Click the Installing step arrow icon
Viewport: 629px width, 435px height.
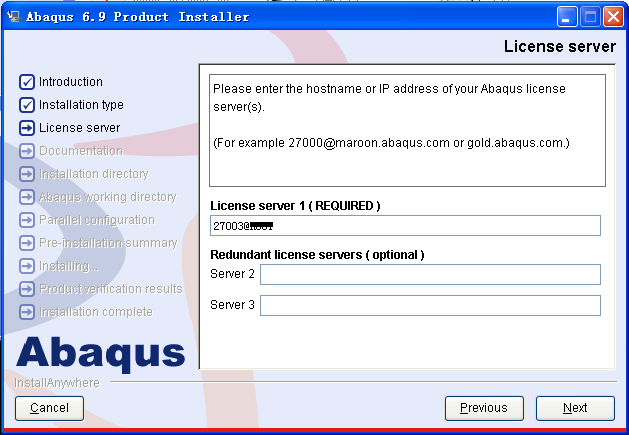[x=27, y=266]
